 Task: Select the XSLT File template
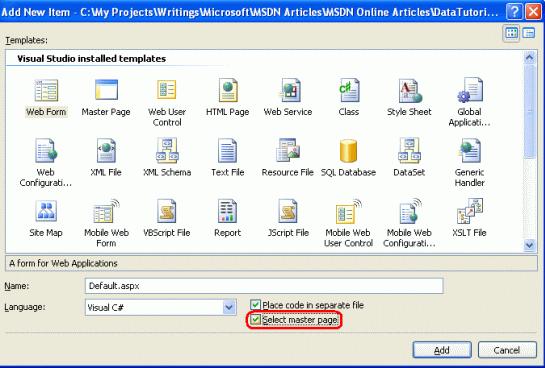[x=469, y=218]
